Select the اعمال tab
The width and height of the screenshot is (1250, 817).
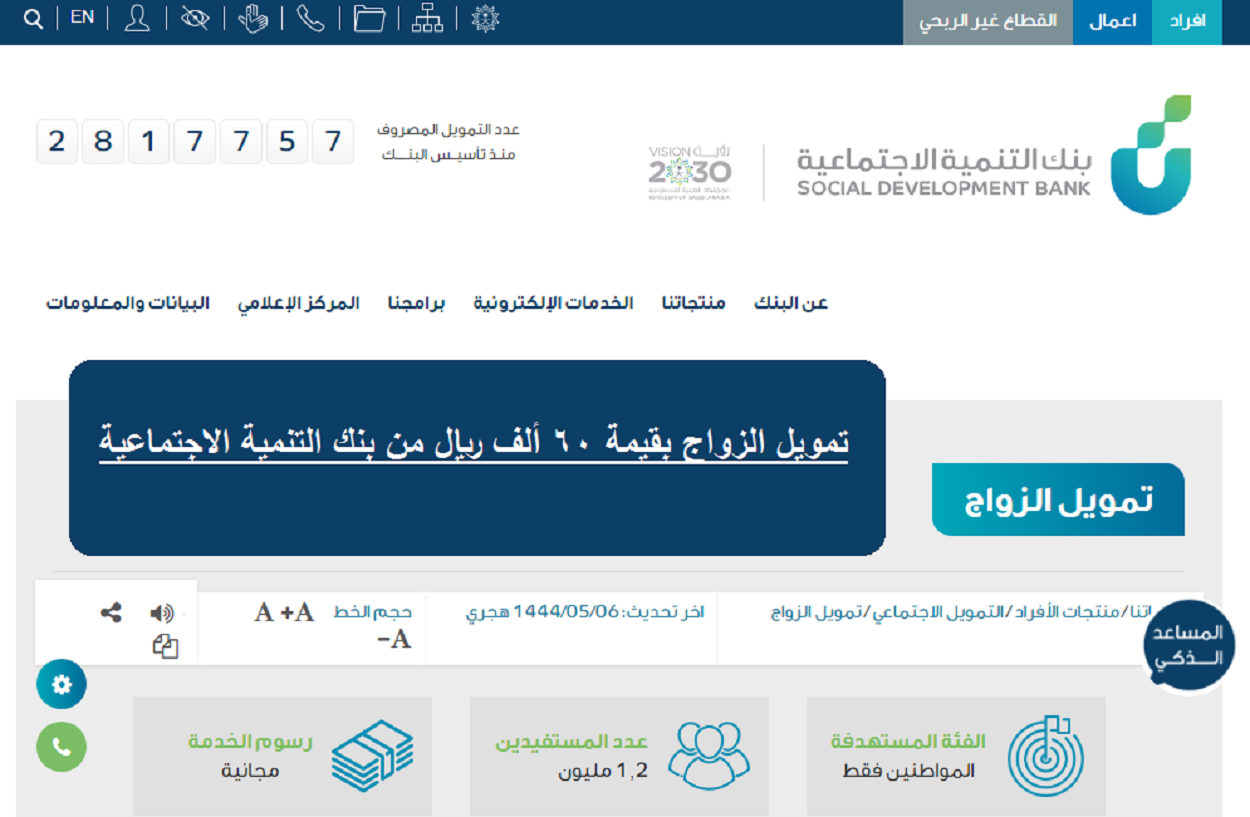(x=1113, y=22)
